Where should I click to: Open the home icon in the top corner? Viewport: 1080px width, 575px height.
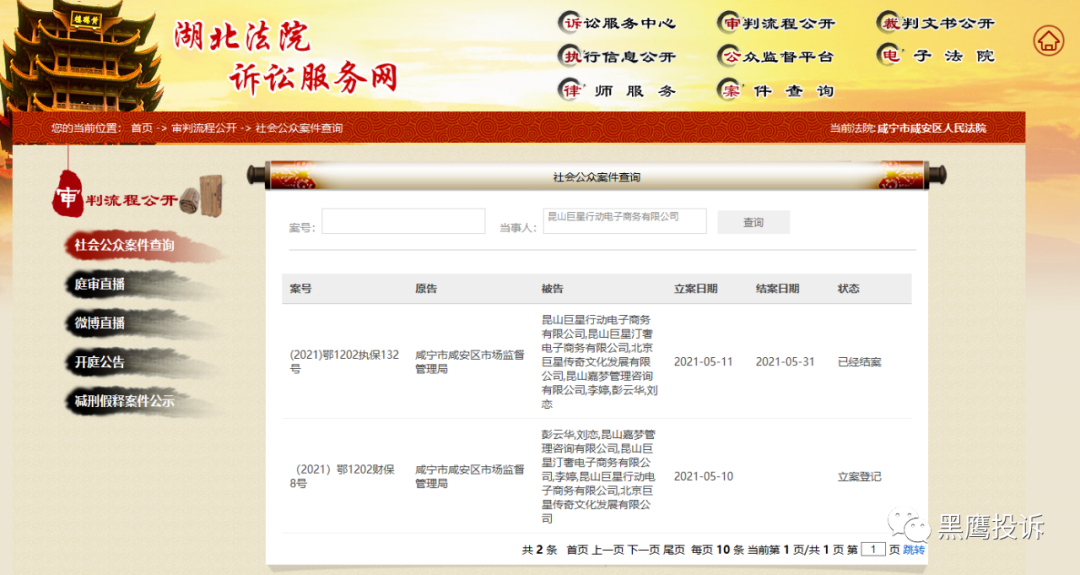point(1048,41)
